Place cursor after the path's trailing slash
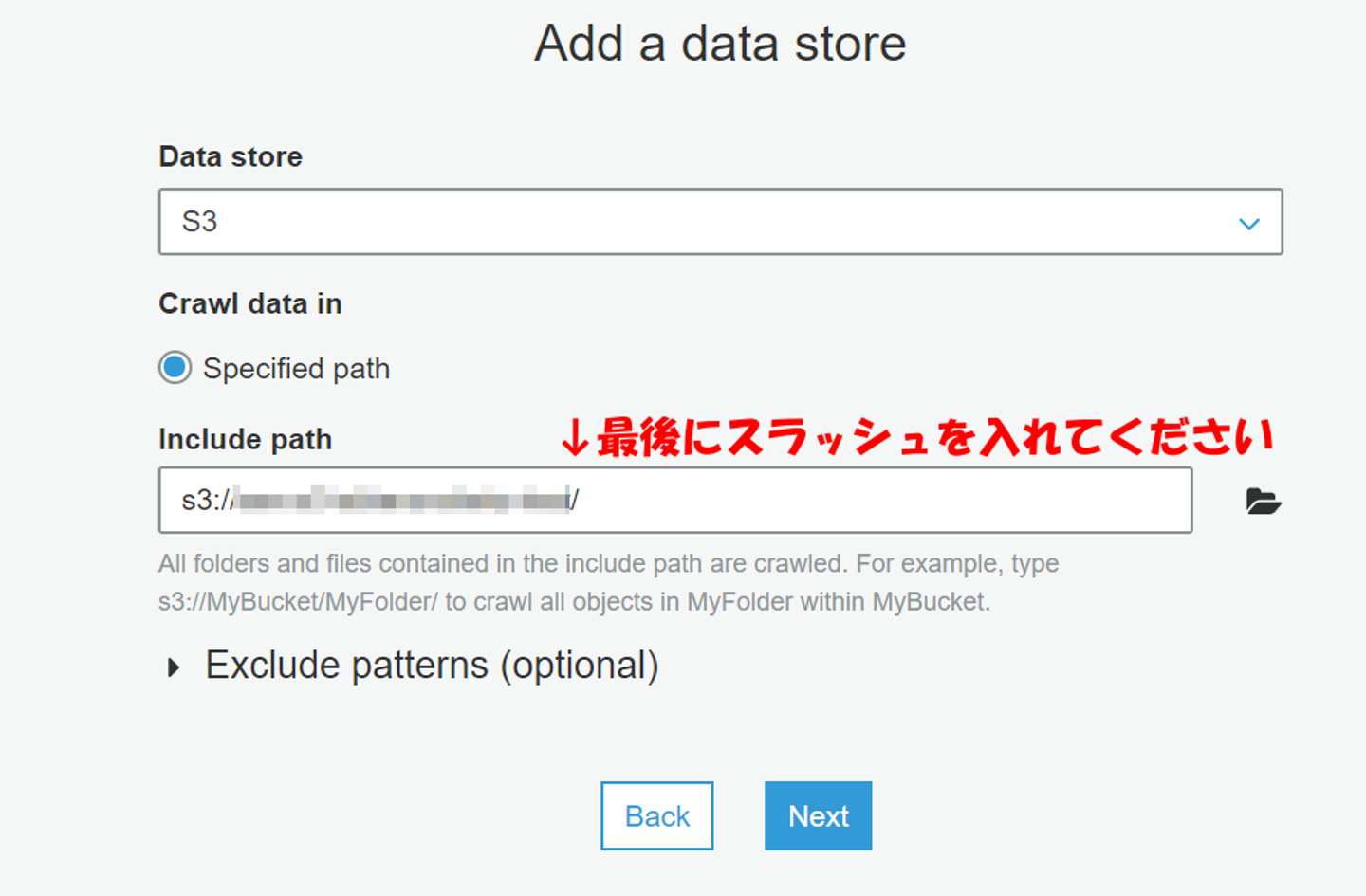This screenshot has height=896, width=1366. [580, 500]
